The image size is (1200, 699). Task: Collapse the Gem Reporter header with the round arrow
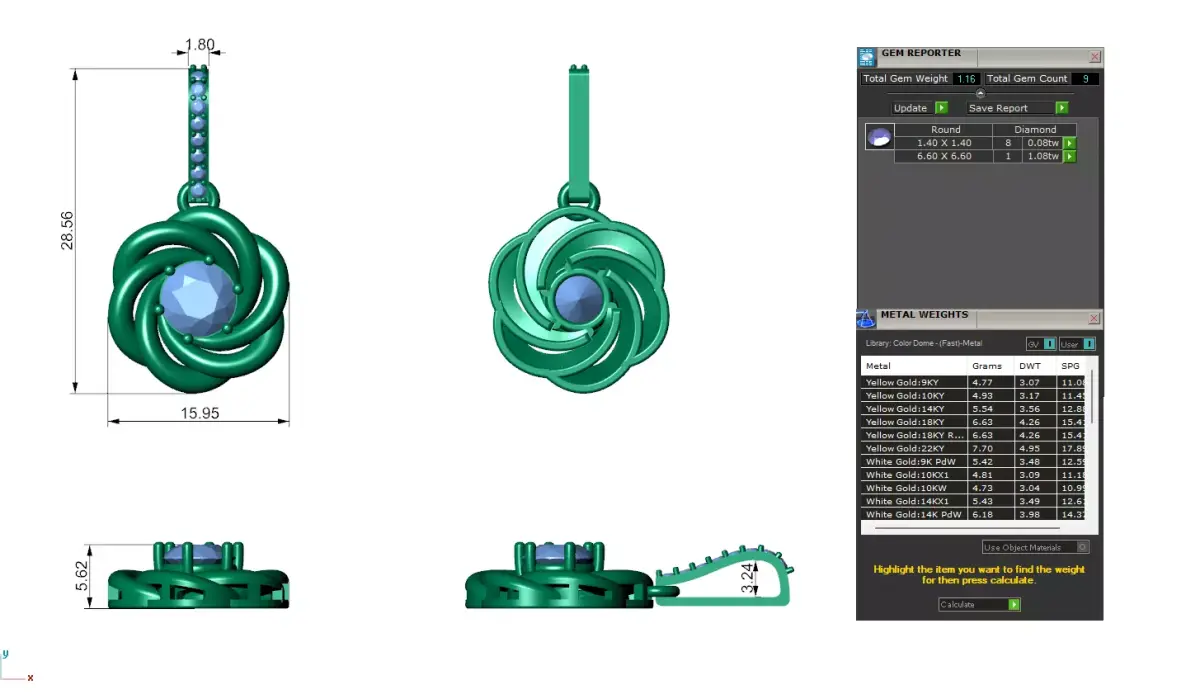(x=980, y=93)
